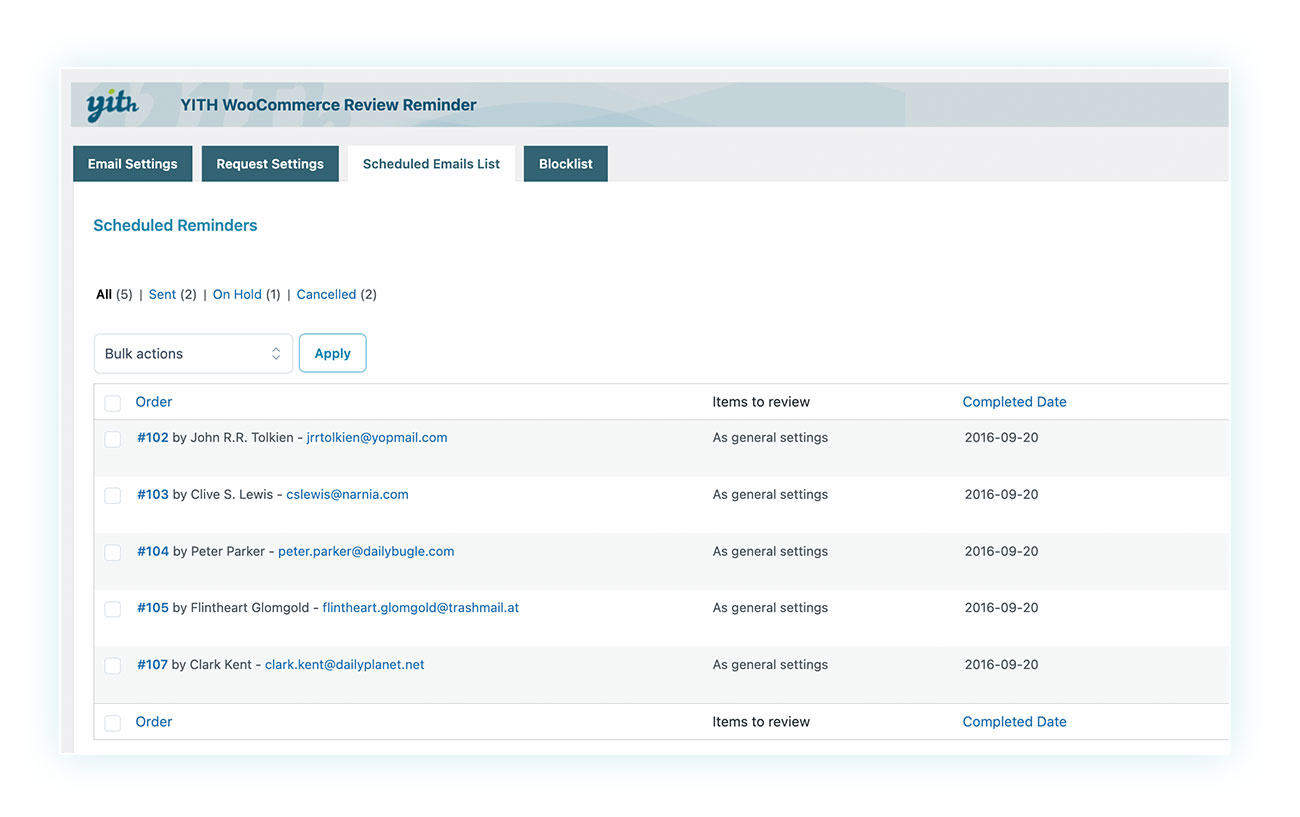Check the box for order #103
Viewport: 1300px width, 817px height.
pyautogui.click(x=113, y=496)
